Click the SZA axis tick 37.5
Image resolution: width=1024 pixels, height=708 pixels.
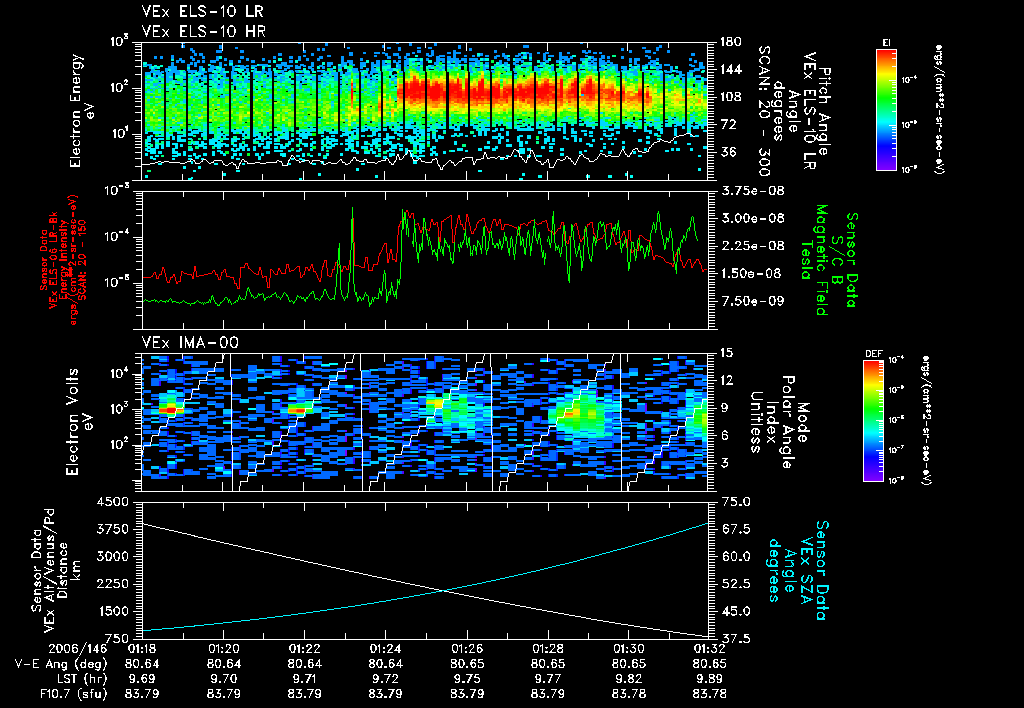coord(734,639)
